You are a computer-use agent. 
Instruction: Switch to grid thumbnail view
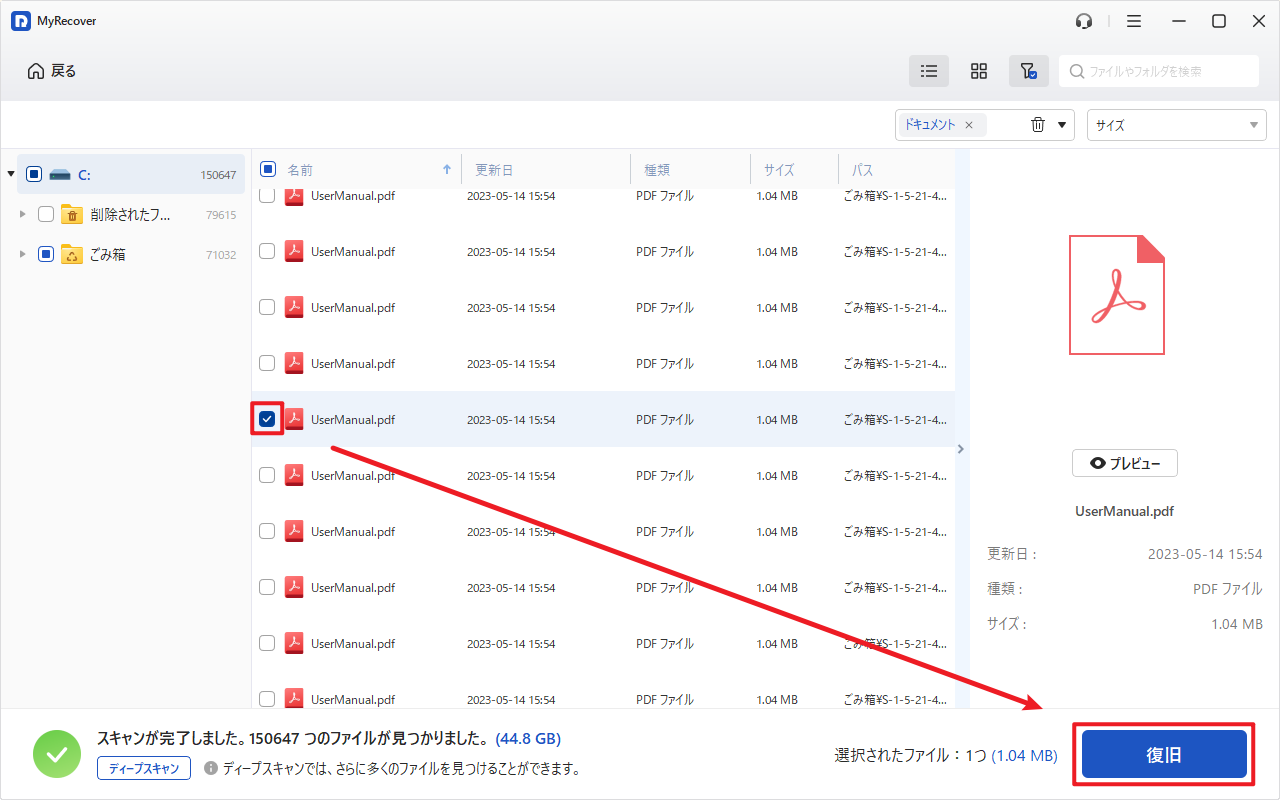point(979,71)
